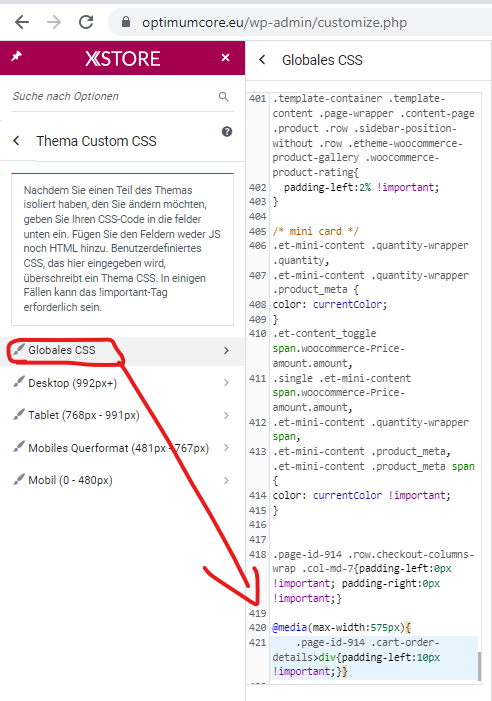Click the browser forward arrow
This screenshot has height=701, width=492.
pos(54,22)
